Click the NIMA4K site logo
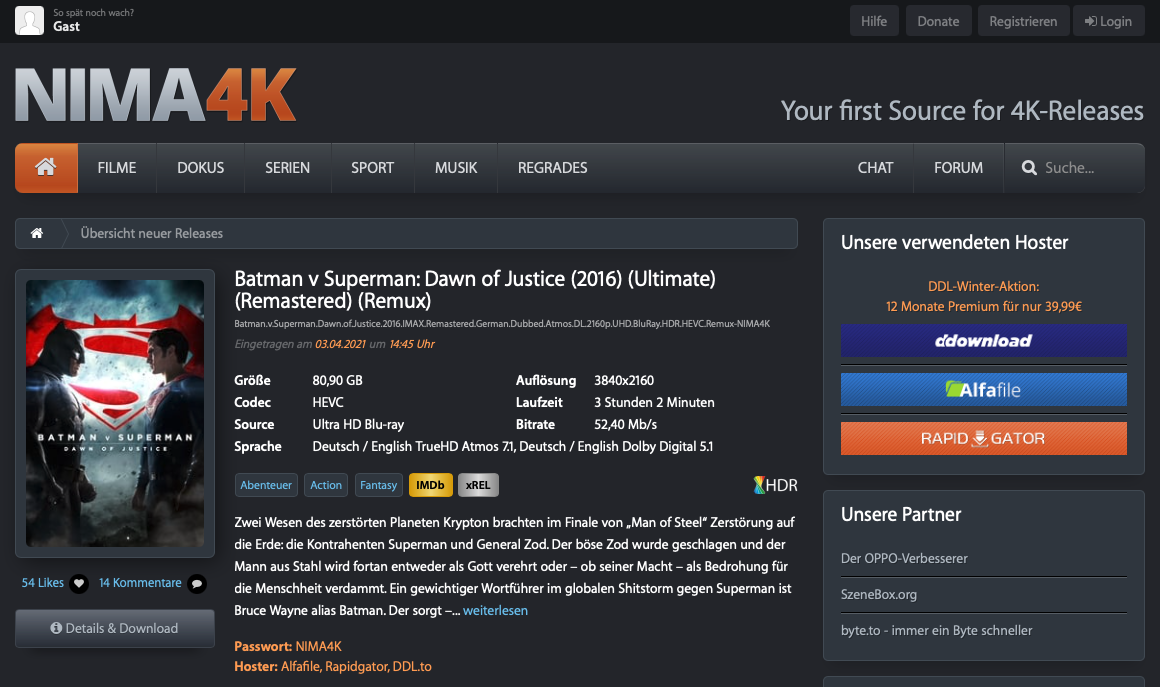The width and height of the screenshot is (1160, 687). [156, 96]
